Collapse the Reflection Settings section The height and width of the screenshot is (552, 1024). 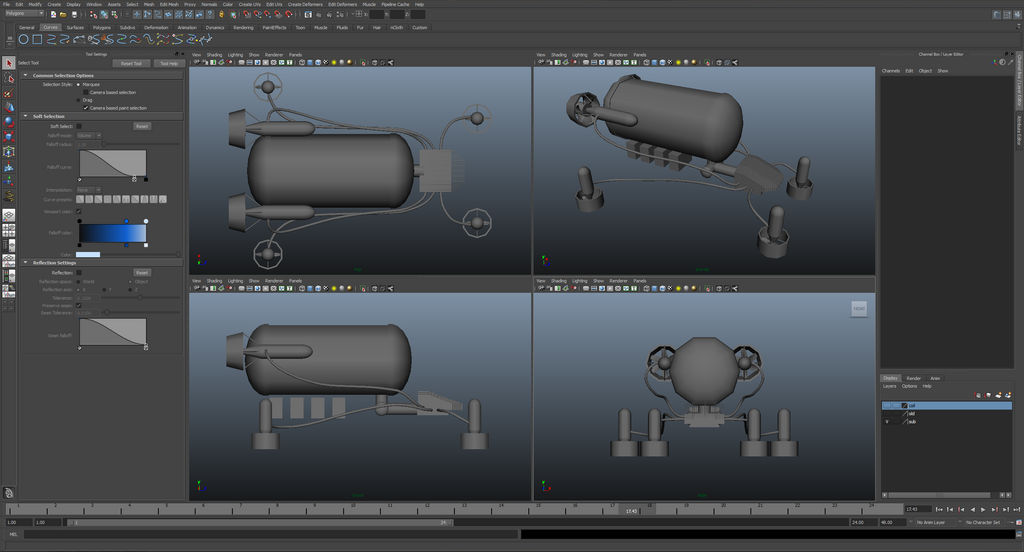[x=25, y=263]
